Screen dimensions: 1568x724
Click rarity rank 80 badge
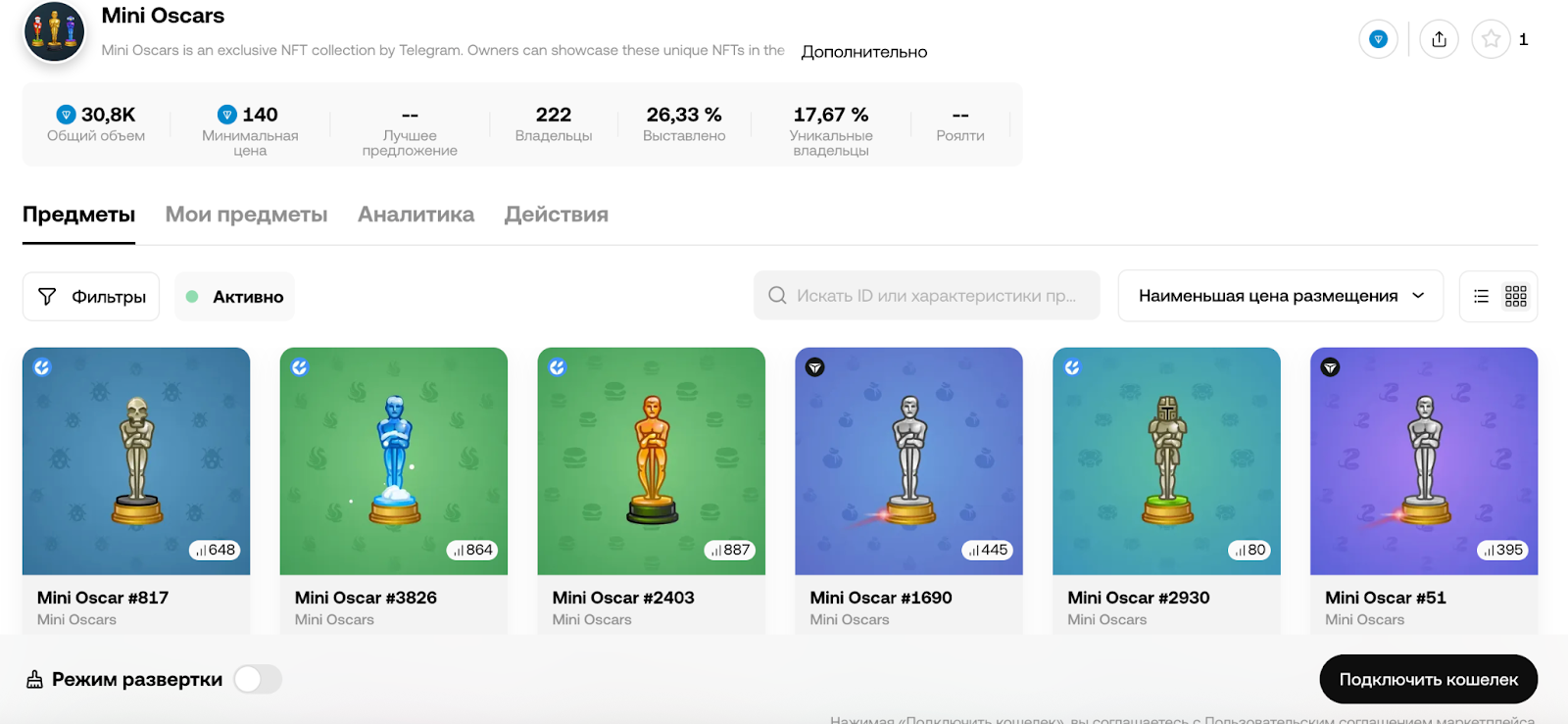pos(1249,550)
